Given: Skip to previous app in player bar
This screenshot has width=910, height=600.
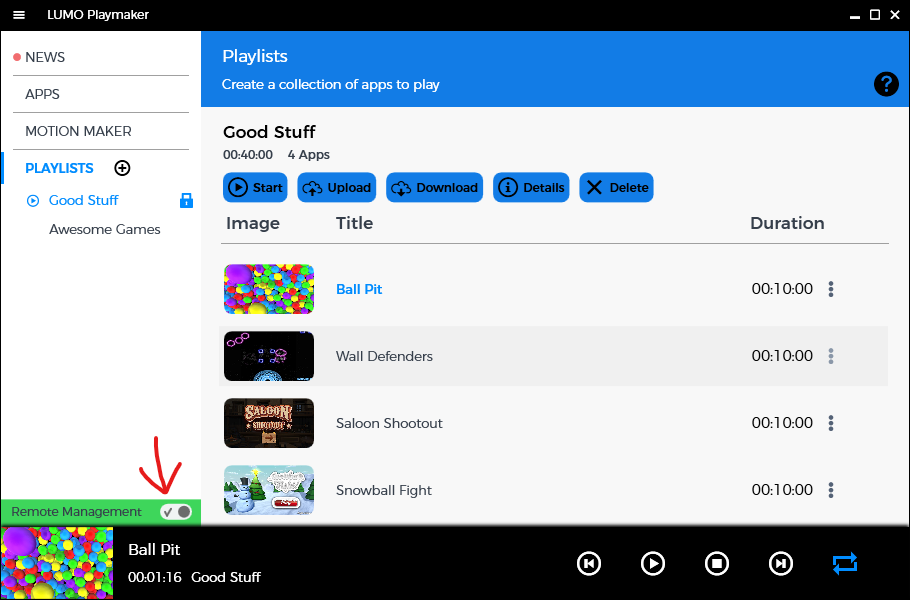Looking at the screenshot, I should coord(589,563).
